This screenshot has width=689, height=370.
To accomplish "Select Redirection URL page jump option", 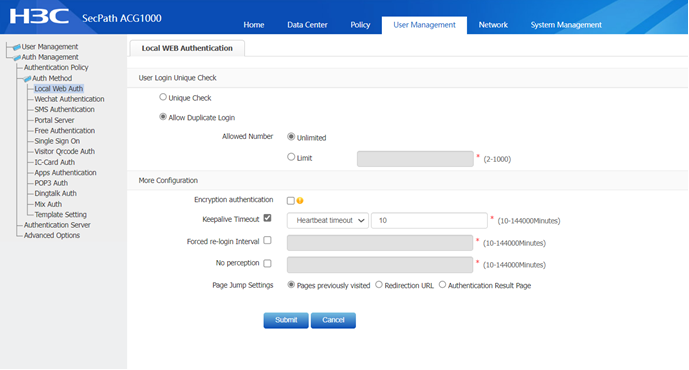I will (379, 285).
